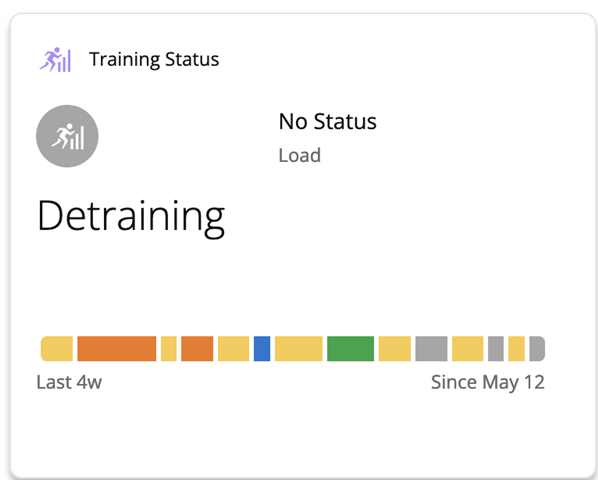The image size is (598, 480).
Task: Click the Load text under No Status
Action: [300, 156]
